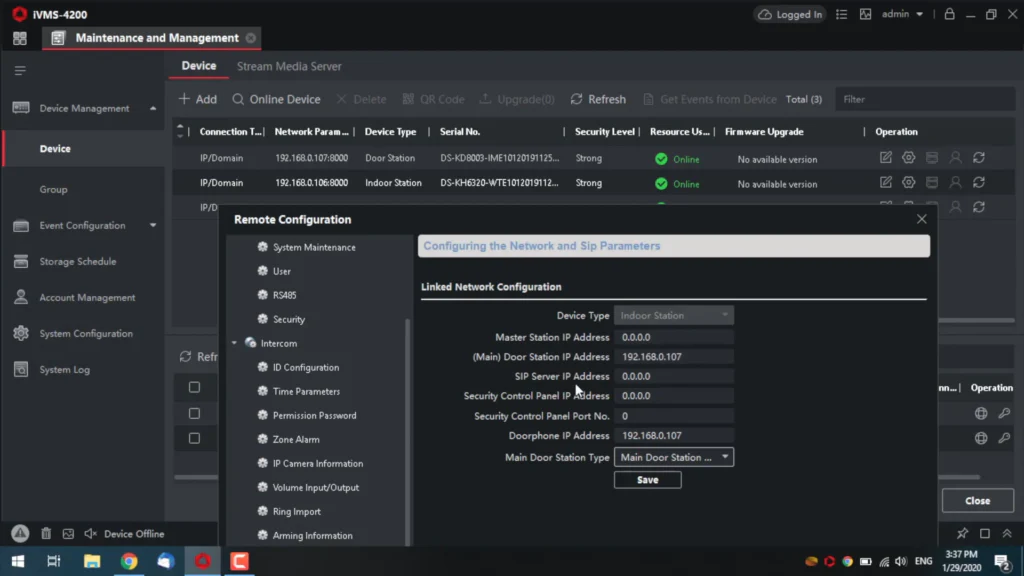Open the disabled Device Type dropdown
Viewport: 1024px width, 576px height.
coord(673,315)
